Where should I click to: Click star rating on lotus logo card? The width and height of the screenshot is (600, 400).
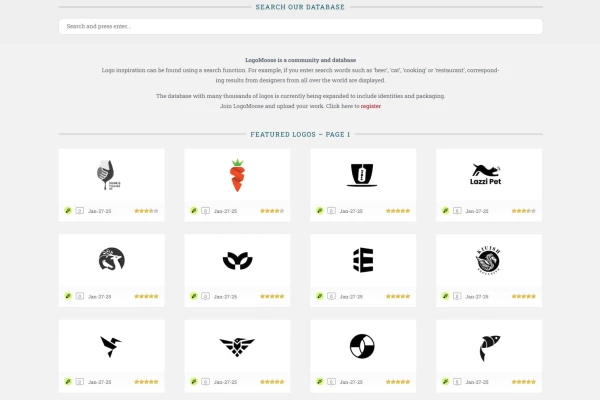click(x=272, y=296)
